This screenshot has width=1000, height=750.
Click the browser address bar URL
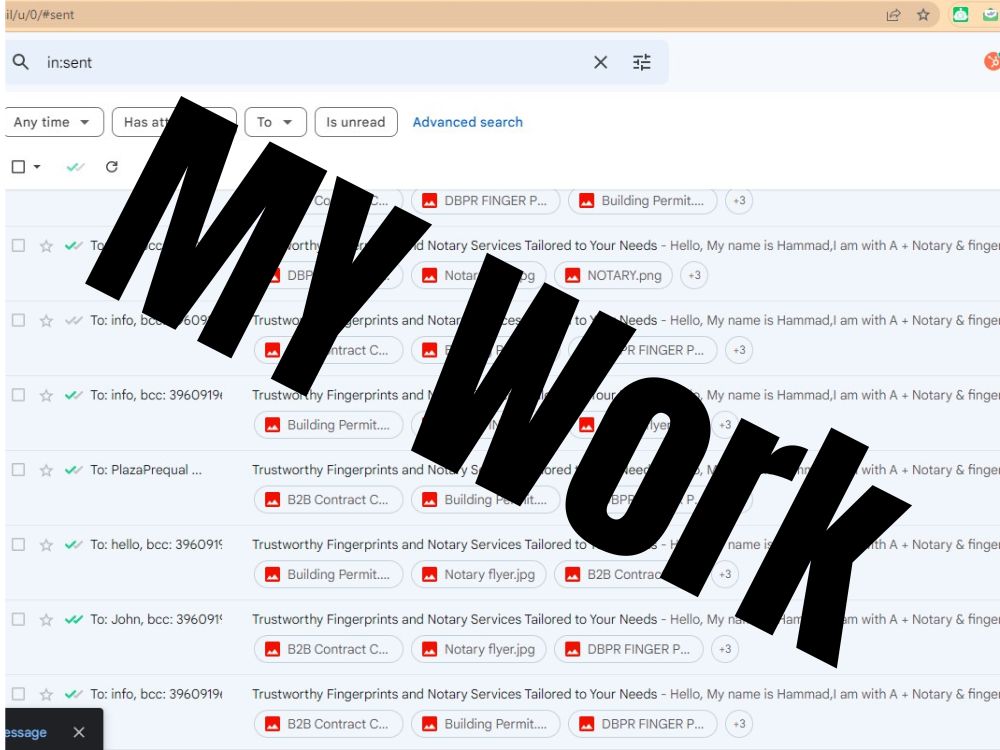point(40,15)
